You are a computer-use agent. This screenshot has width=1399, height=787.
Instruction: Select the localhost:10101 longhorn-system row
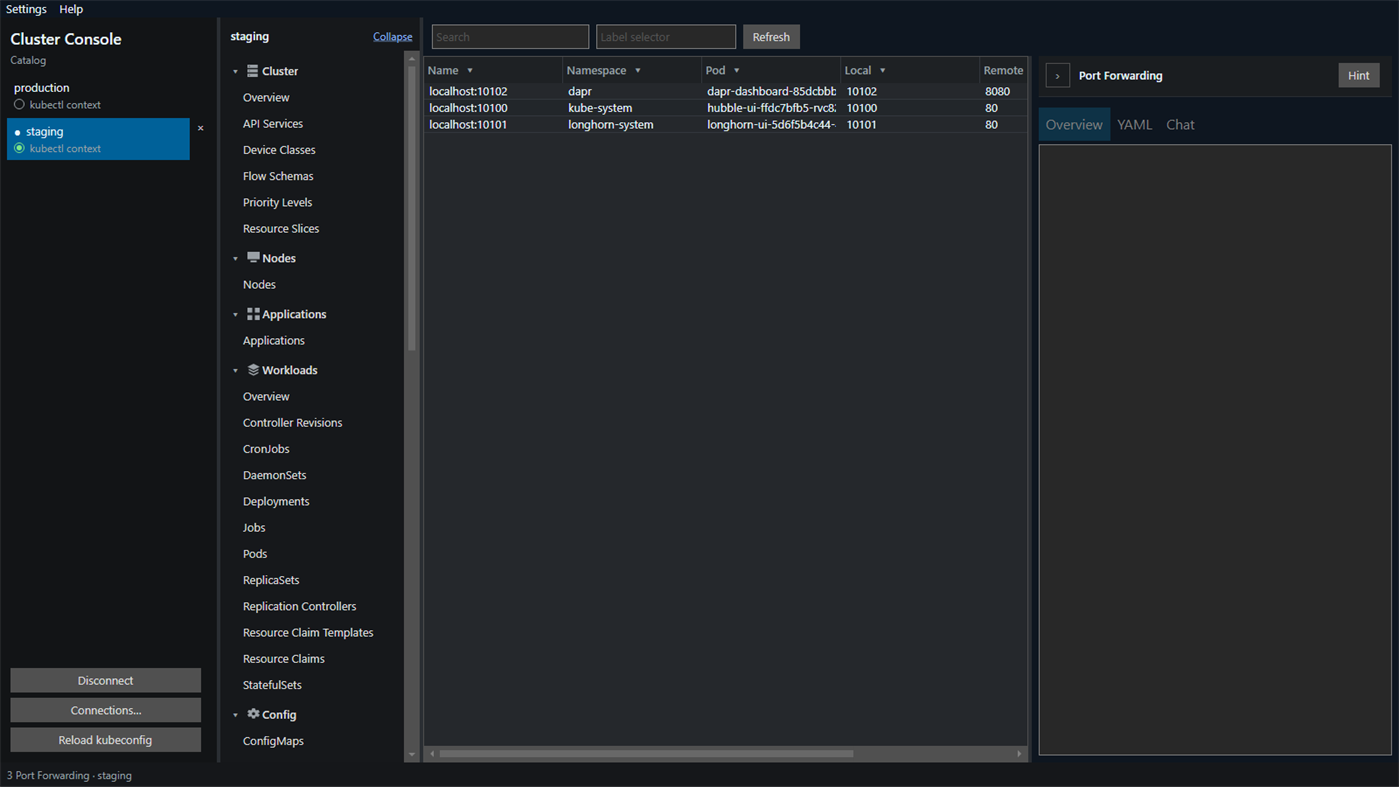pyautogui.click(x=726, y=125)
